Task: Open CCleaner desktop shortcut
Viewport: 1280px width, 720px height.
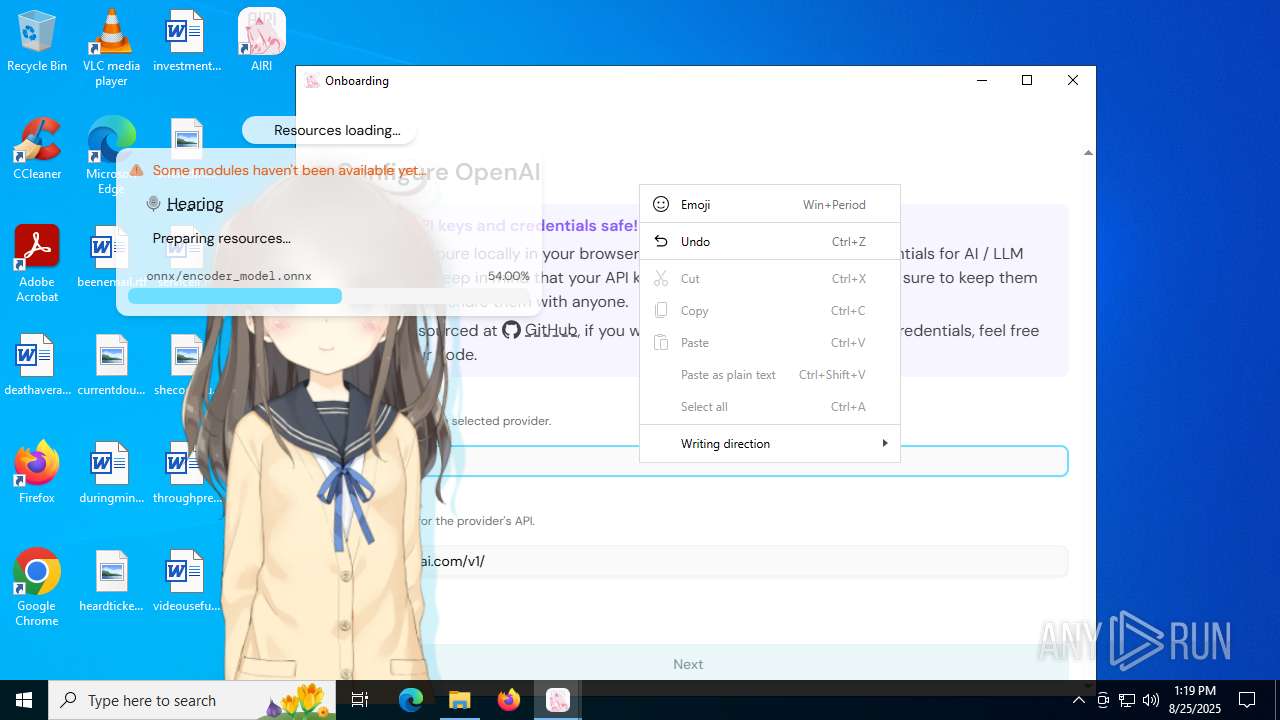Action: (37, 150)
